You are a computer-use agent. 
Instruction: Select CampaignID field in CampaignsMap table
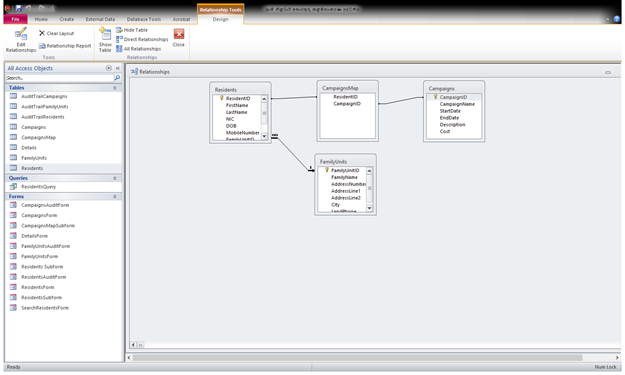point(347,104)
